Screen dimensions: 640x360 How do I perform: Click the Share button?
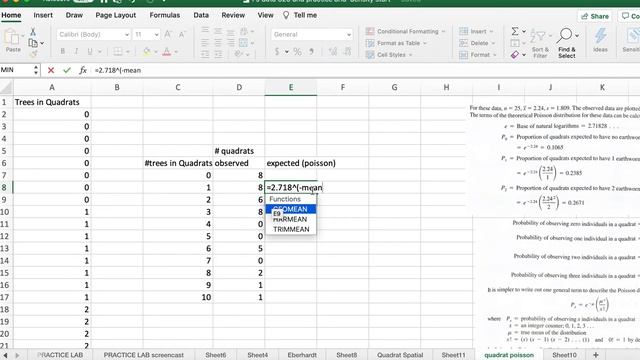coord(595,16)
